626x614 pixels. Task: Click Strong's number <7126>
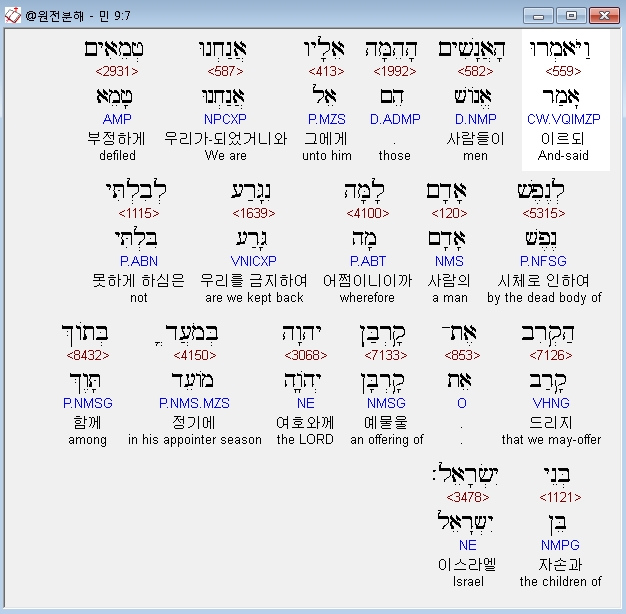click(x=551, y=355)
